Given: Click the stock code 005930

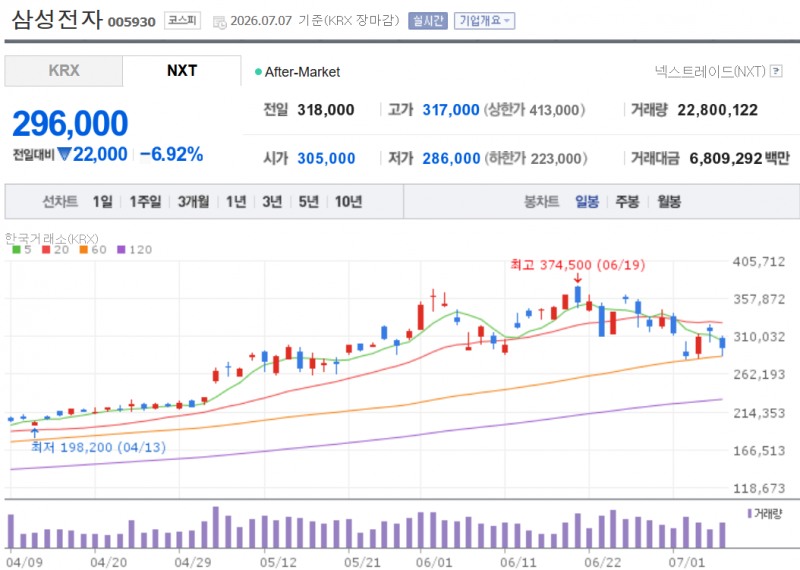Looking at the screenshot, I should point(132,22).
